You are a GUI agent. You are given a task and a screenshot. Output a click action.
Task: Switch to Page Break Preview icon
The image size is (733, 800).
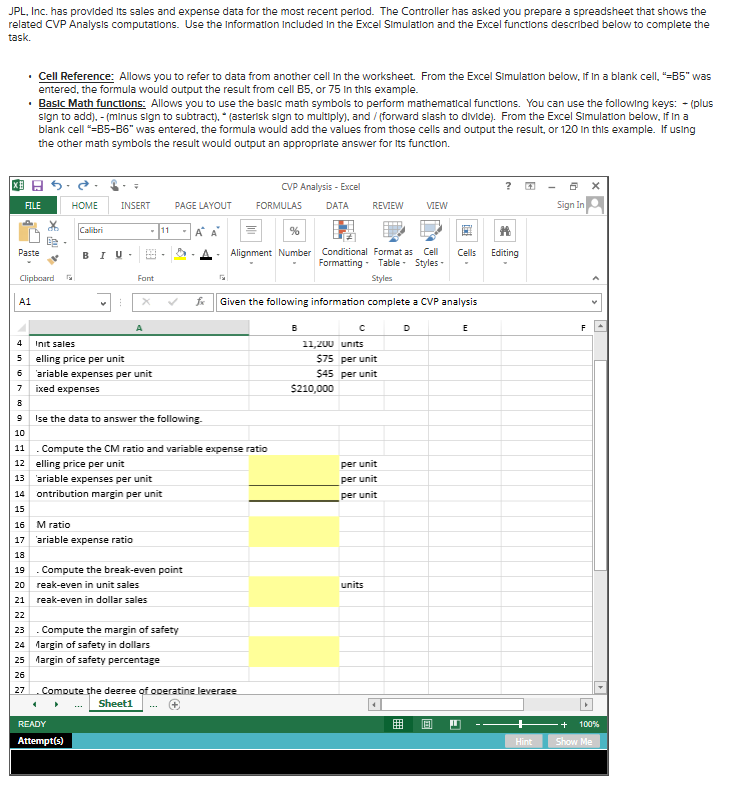point(456,724)
